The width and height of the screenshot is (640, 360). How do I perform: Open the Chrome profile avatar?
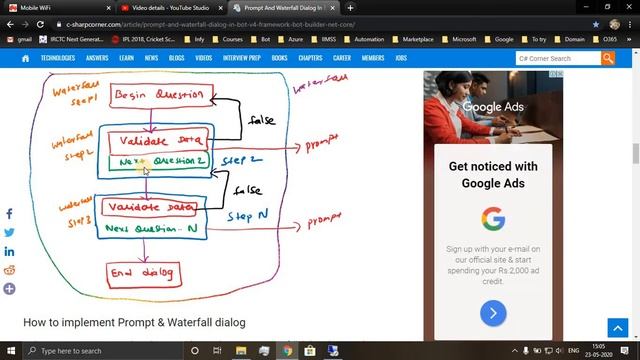coord(614,24)
